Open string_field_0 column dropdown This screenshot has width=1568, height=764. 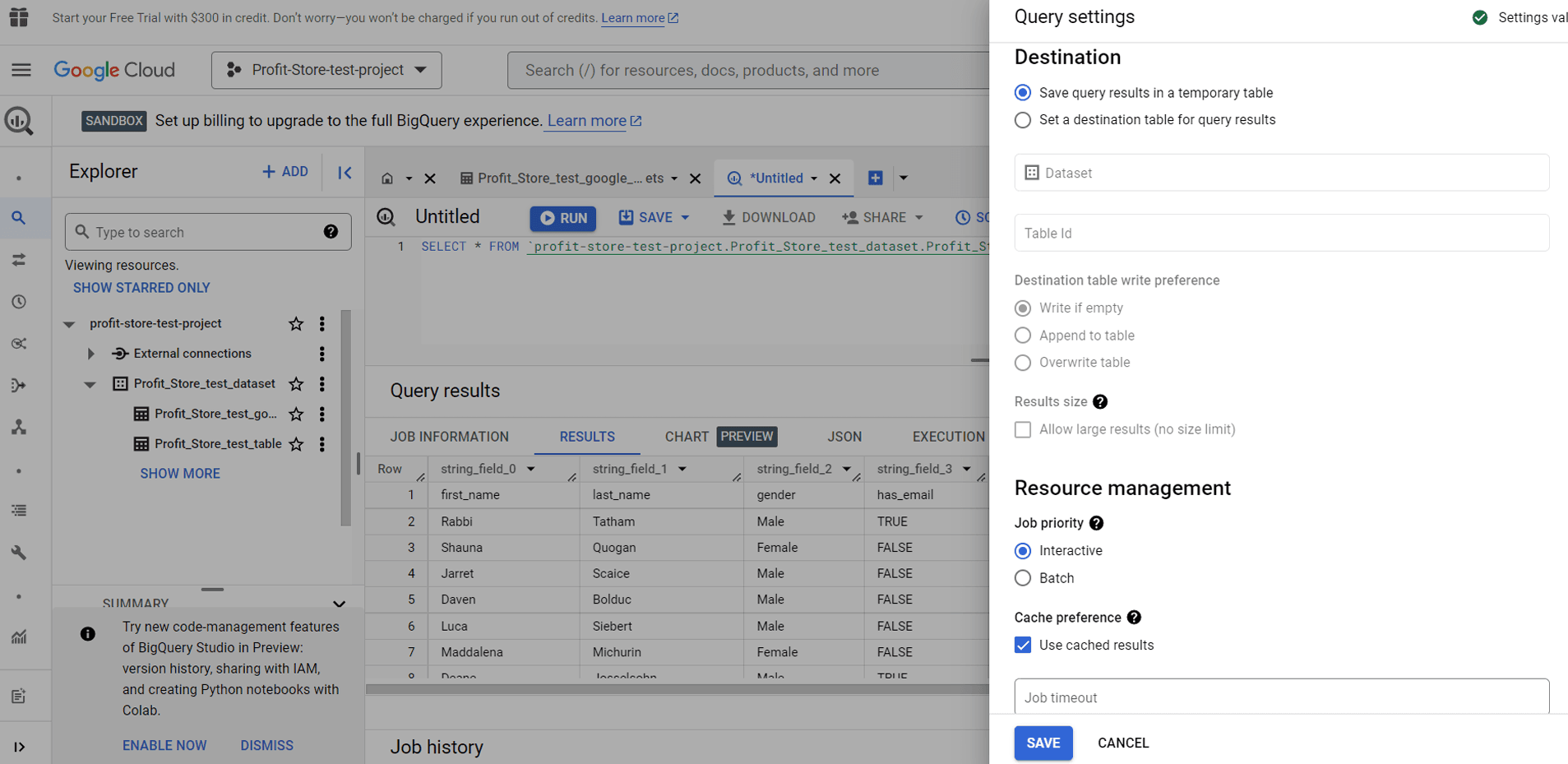coord(531,469)
